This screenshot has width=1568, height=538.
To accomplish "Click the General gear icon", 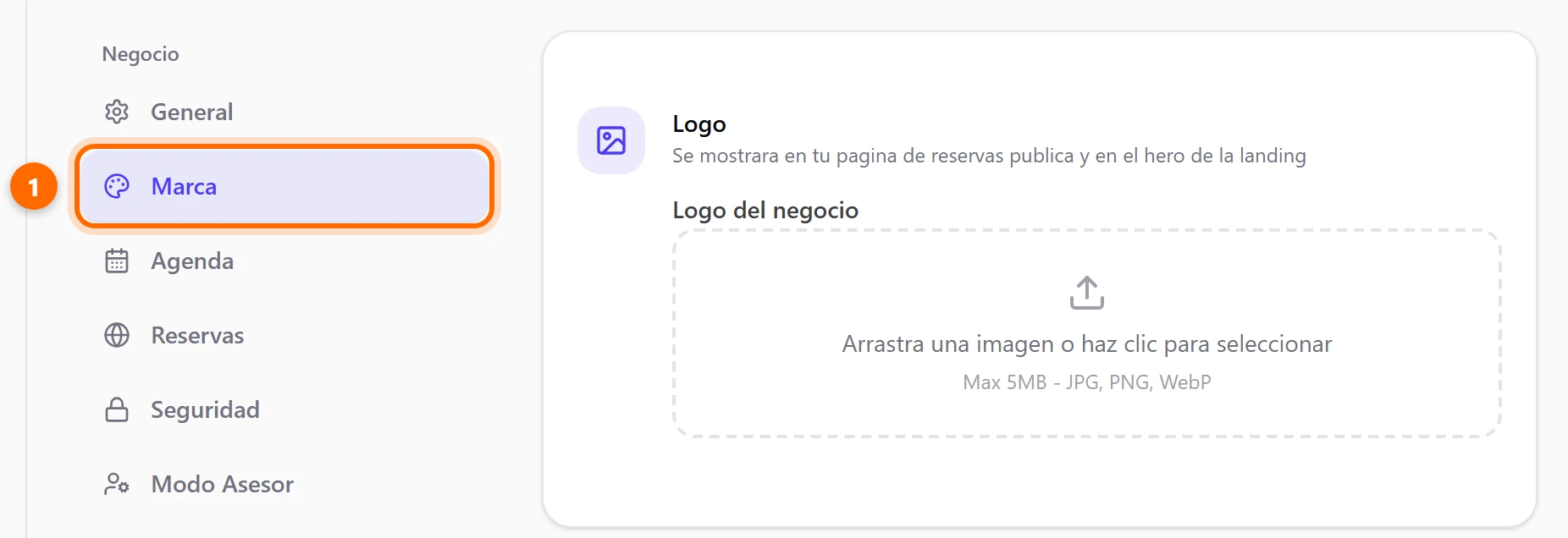I will pyautogui.click(x=117, y=112).
